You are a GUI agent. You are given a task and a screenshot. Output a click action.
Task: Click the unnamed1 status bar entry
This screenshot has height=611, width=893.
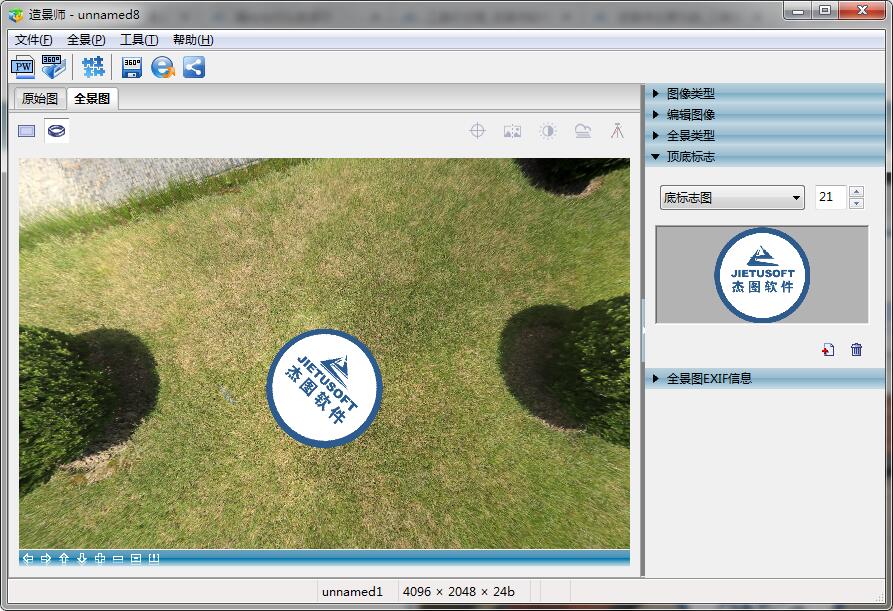point(352,592)
